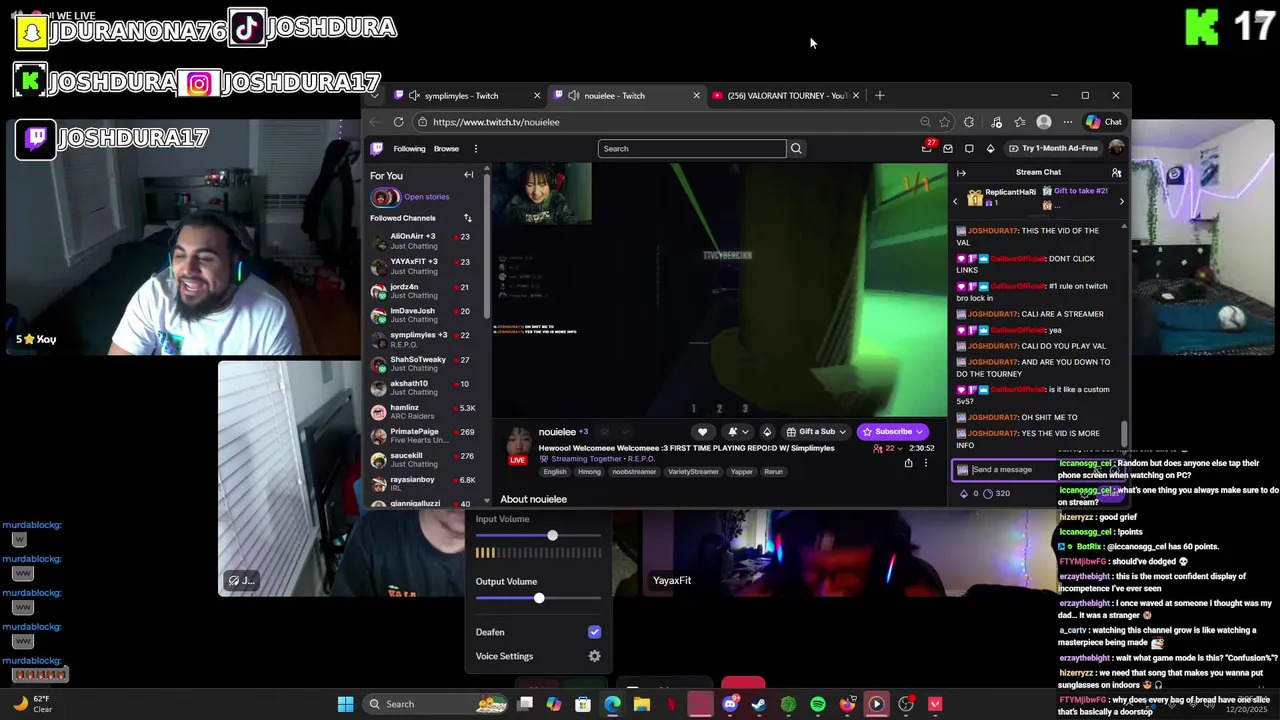Open Browse in Twitch navigation
The height and width of the screenshot is (720, 1280).
pyautogui.click(x=446, y=149)
